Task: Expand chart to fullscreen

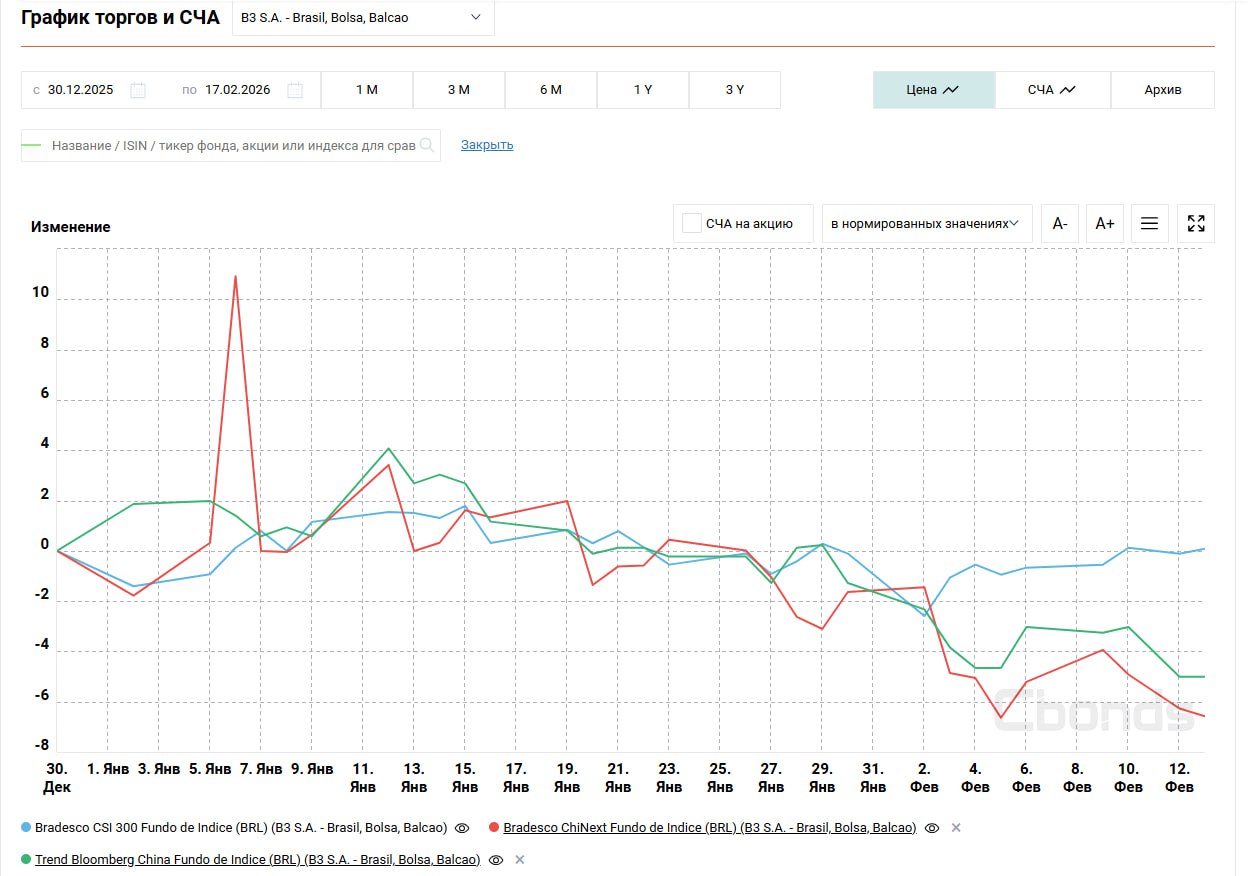Action: click(1196, 223)
